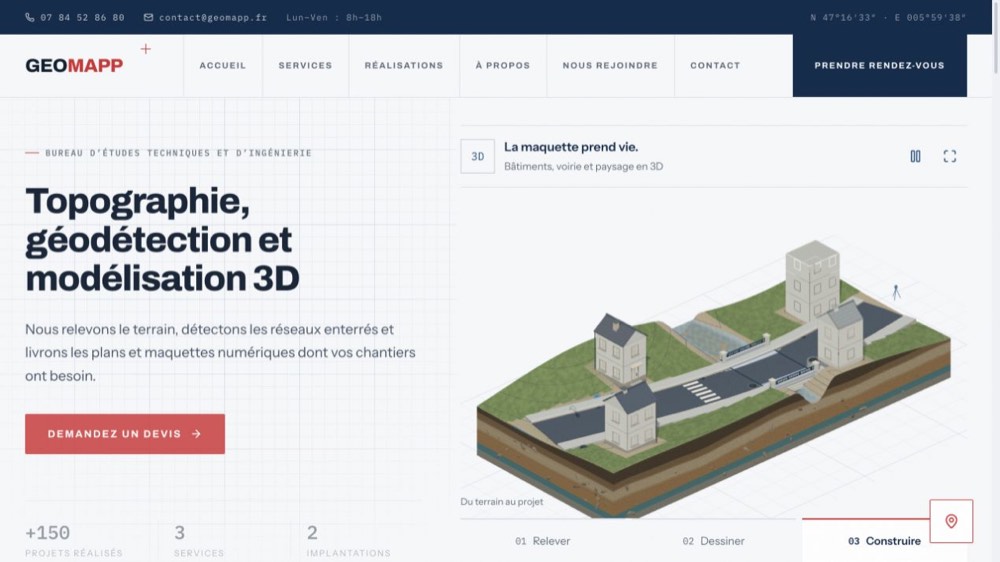Click 'La maquette prend vie.' title
The height and width of the screenshot is (562, 1000).
coord(571,147)
